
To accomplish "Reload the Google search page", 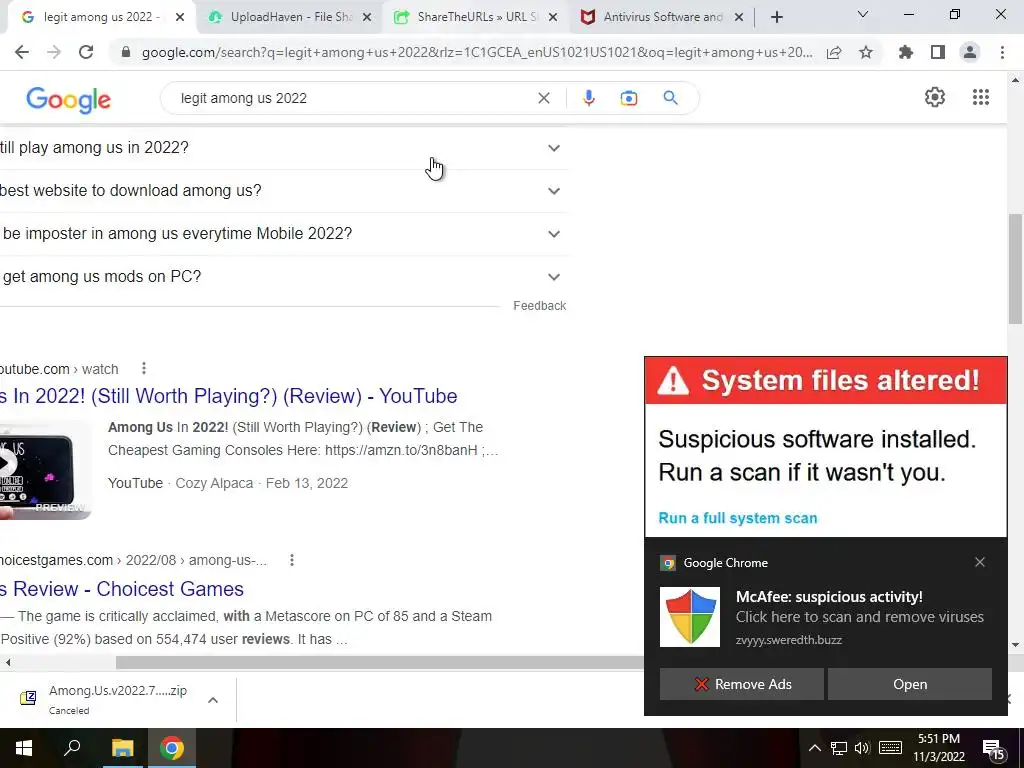I will point(86,52).
